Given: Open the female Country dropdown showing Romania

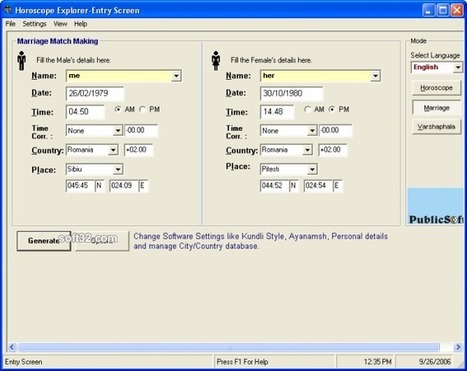Looking at the screenshot, I should 307,150.
